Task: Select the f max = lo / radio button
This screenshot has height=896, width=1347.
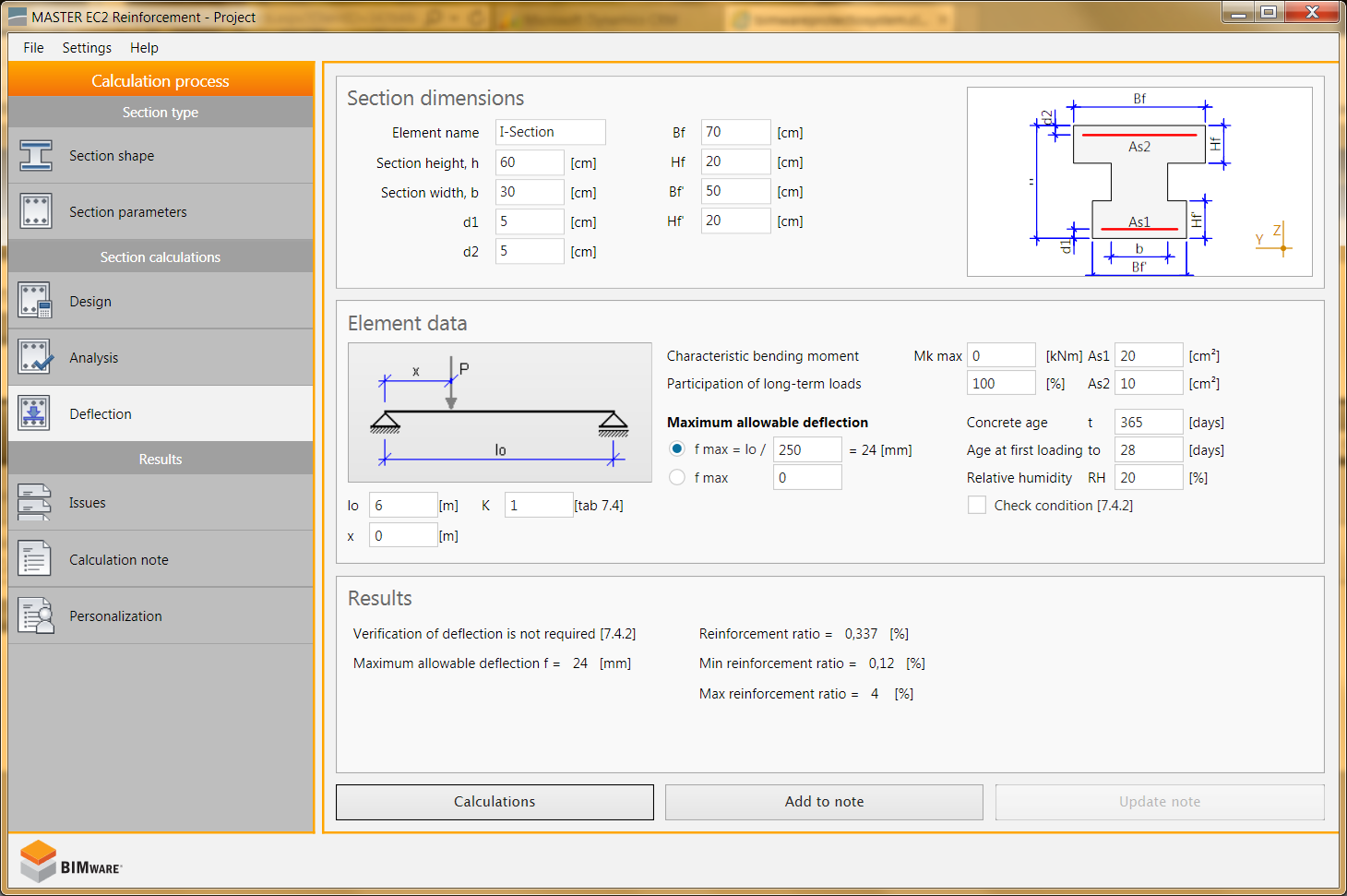Action: [x=677, y=449]
